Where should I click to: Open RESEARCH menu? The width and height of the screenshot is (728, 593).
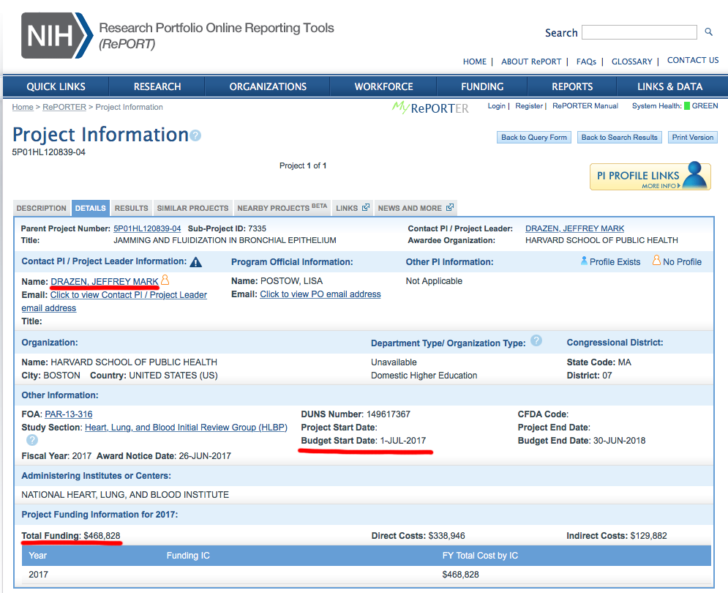point(157,87)
